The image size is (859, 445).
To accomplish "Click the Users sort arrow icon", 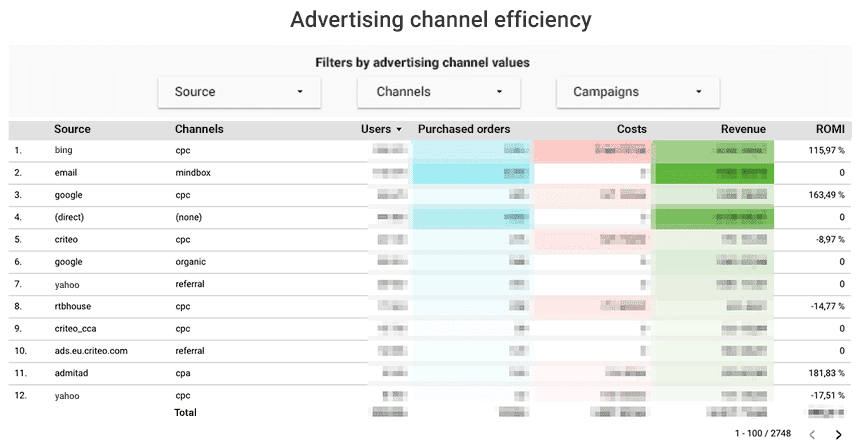I will [399, 130].
